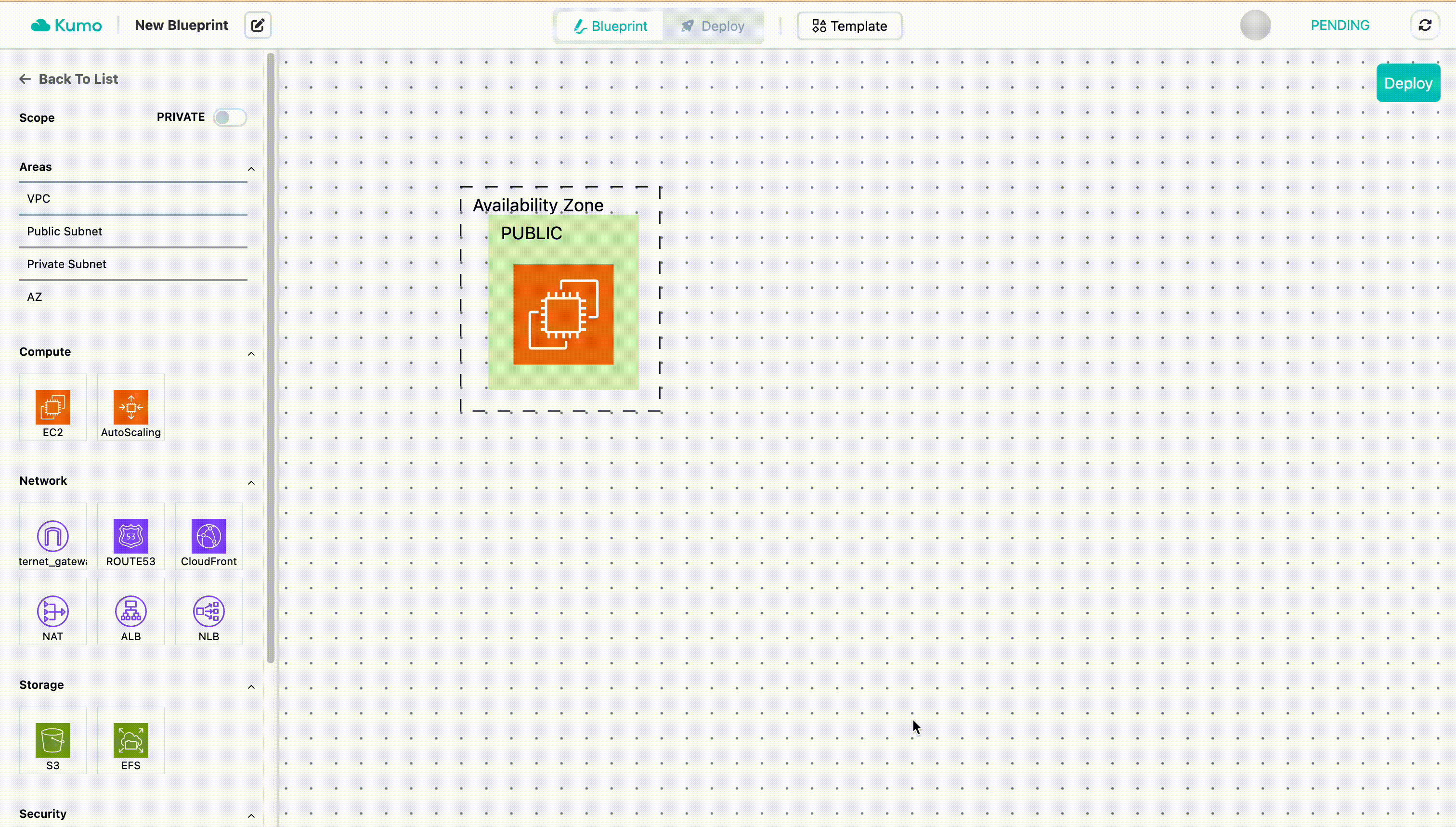Screen dimensions: 1456x827
Task: Click the user avatar circle
Action: (1256, 25)
